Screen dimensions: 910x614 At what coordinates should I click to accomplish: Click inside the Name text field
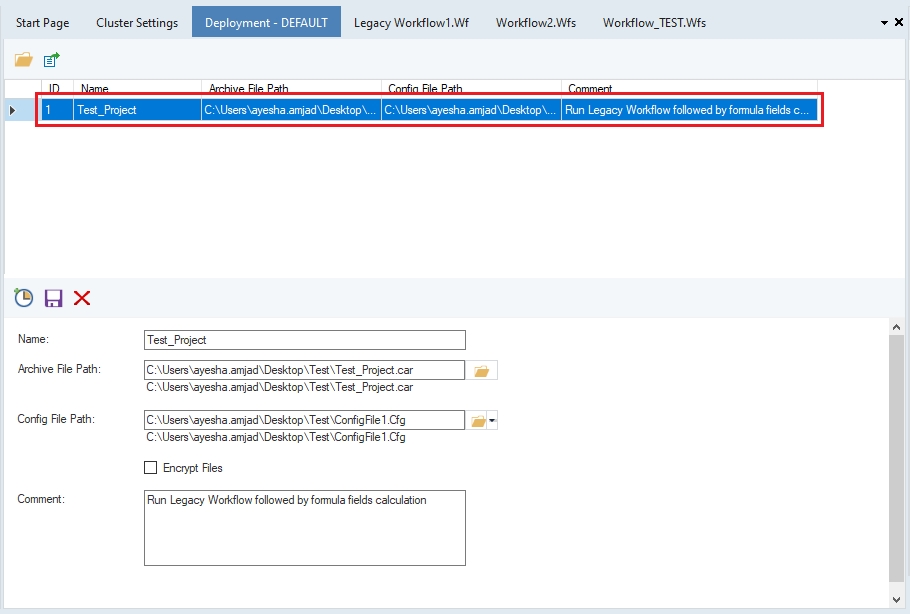(x=304, y=340)
